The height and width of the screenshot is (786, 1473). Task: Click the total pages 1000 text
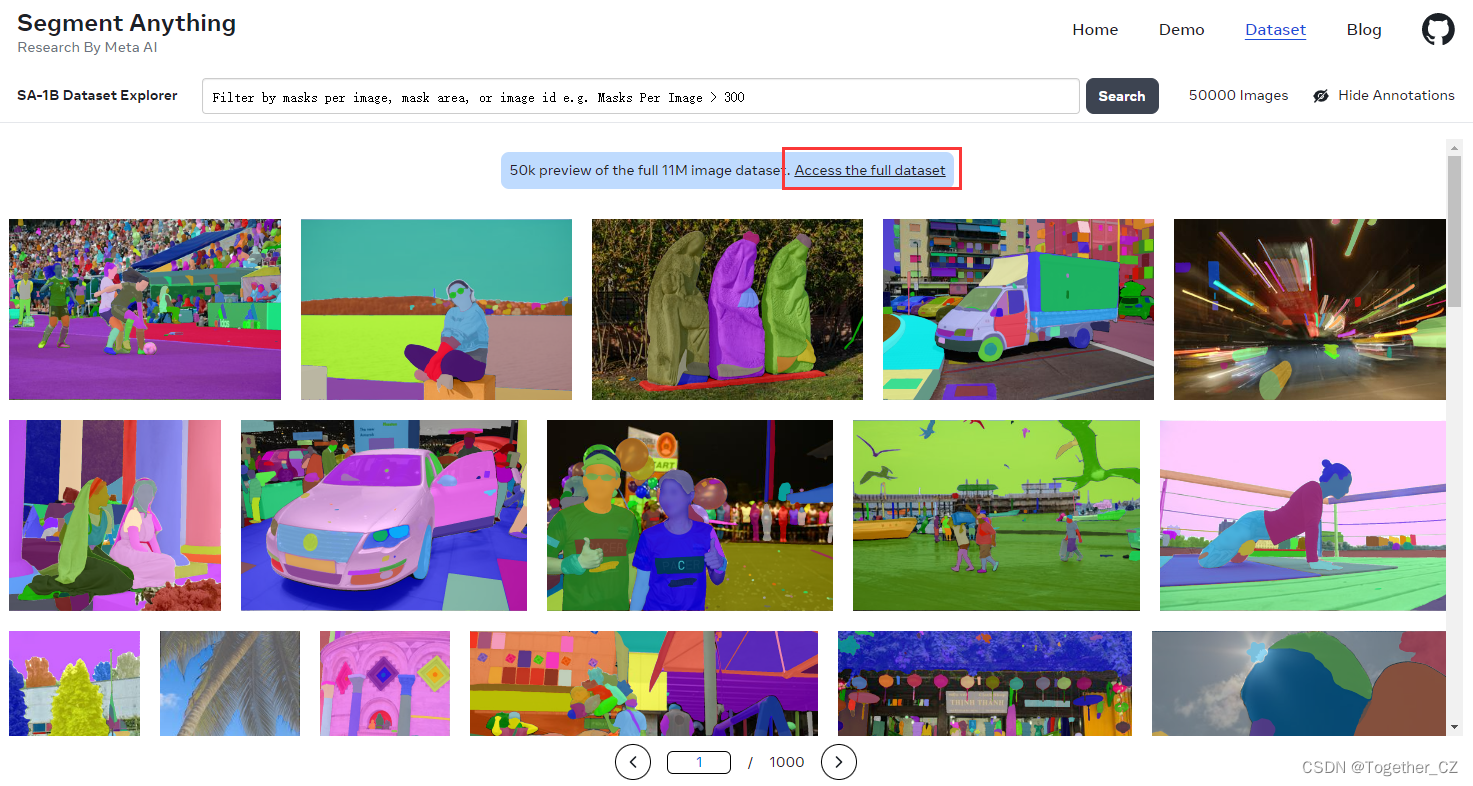787,762
